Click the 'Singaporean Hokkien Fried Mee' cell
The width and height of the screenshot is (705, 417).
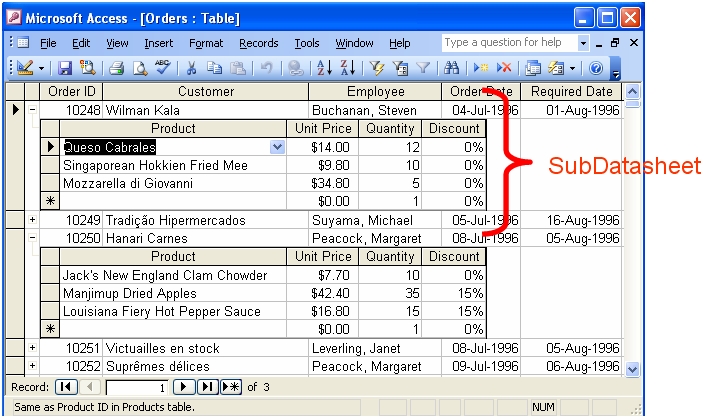point(173,165)
